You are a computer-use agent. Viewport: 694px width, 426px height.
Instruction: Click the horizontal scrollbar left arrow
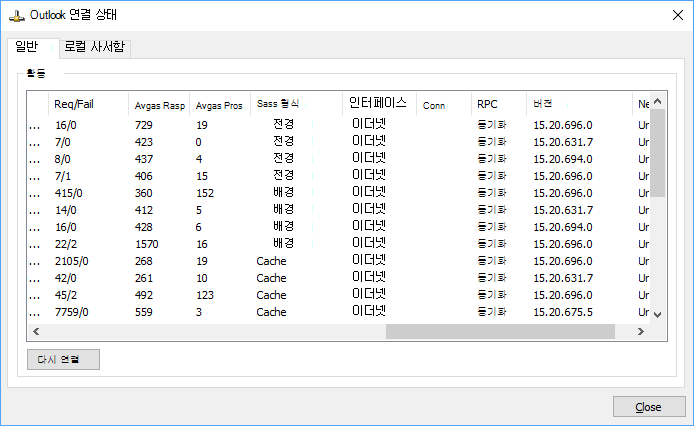point(36,331)
